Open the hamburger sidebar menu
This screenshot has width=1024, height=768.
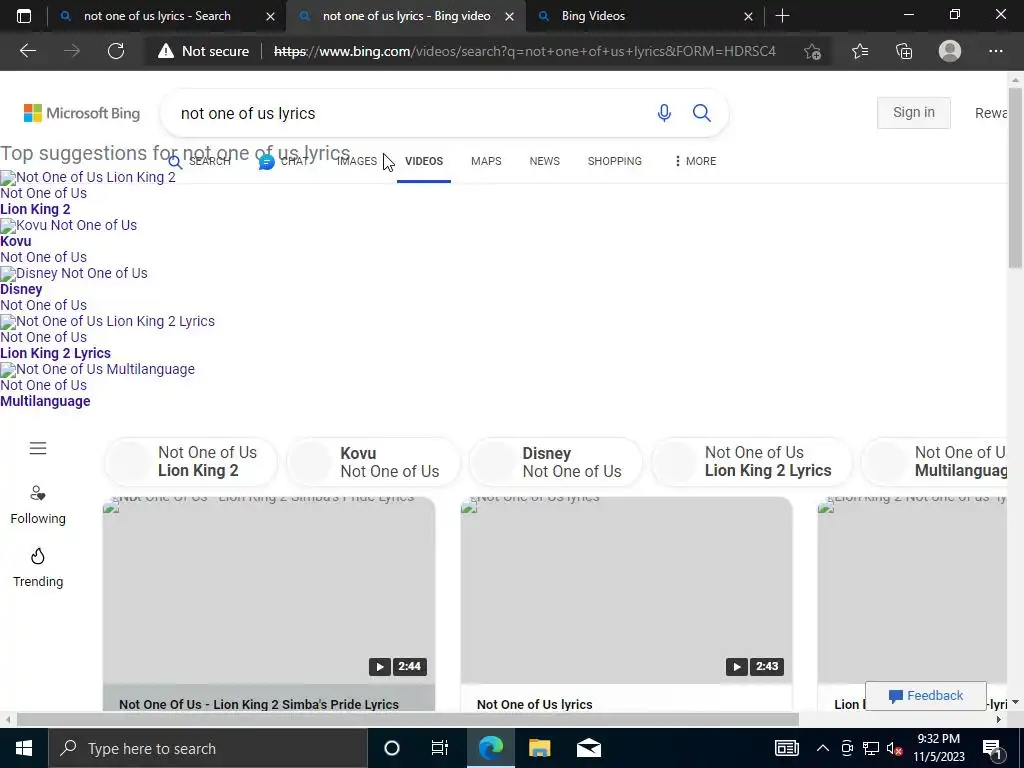pyautogui.click(x=38, y=448)
